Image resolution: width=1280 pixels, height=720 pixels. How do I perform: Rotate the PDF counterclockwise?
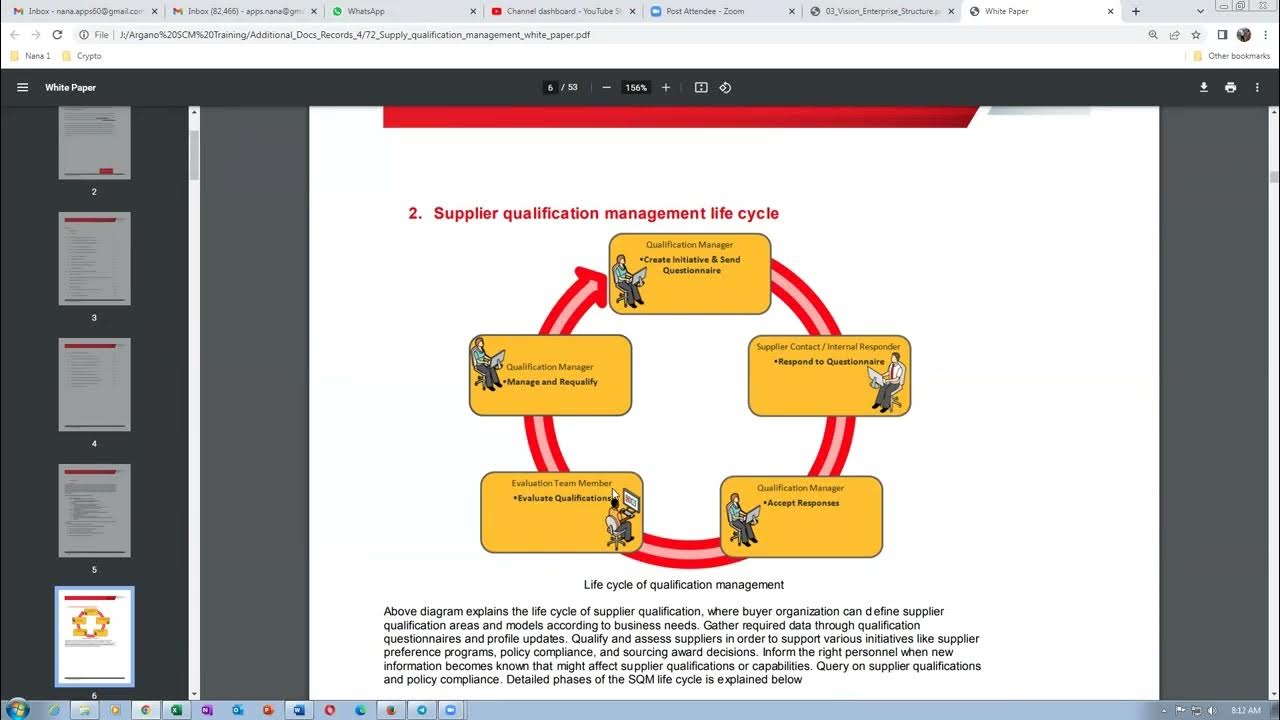[725, 87]
